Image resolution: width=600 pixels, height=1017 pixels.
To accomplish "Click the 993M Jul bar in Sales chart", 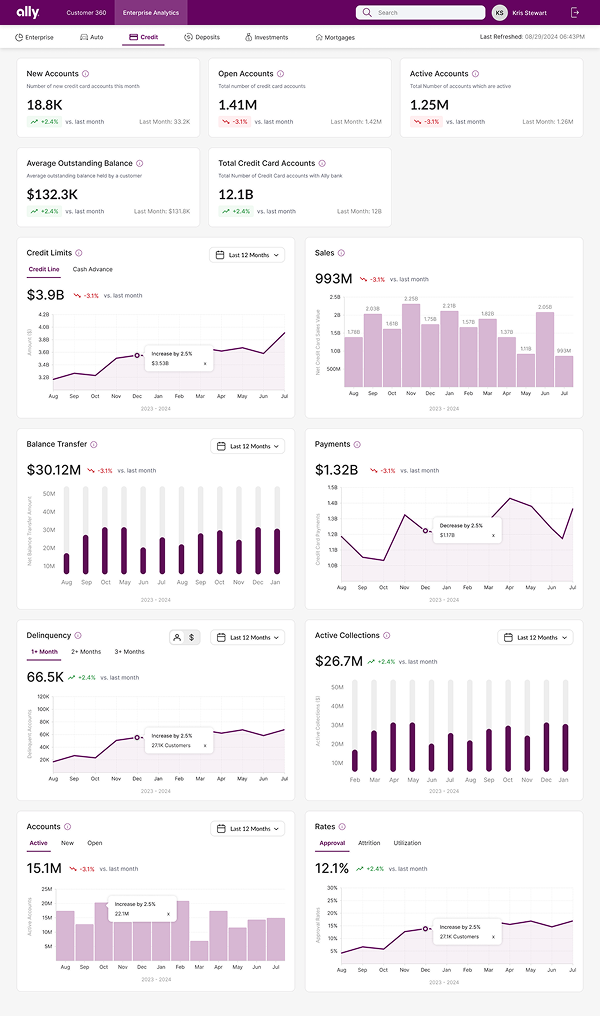I will pyautogui.click(x=564, y=371).
